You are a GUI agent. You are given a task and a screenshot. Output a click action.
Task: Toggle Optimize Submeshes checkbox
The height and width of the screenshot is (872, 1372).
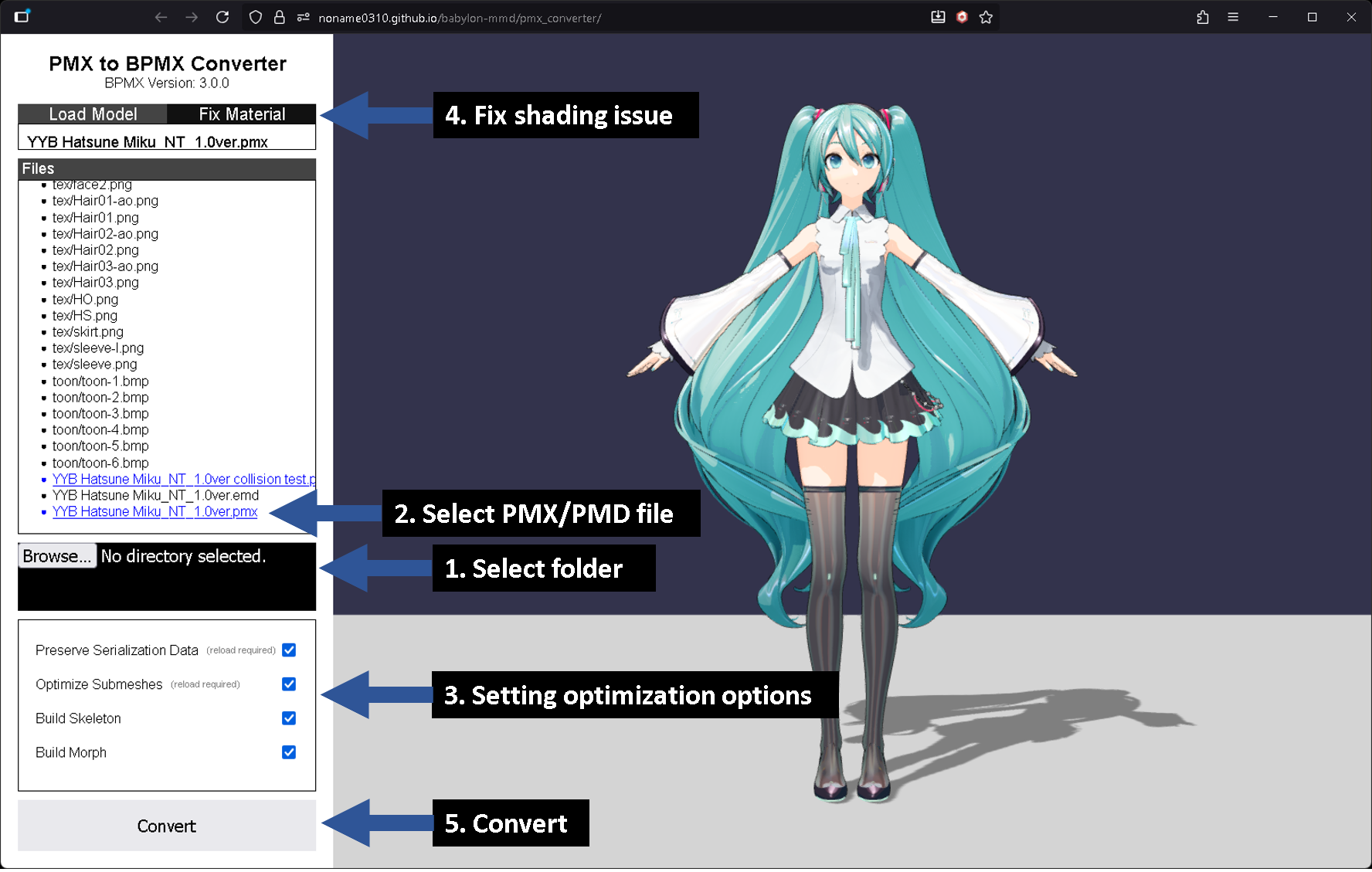(x=289, y=684)
